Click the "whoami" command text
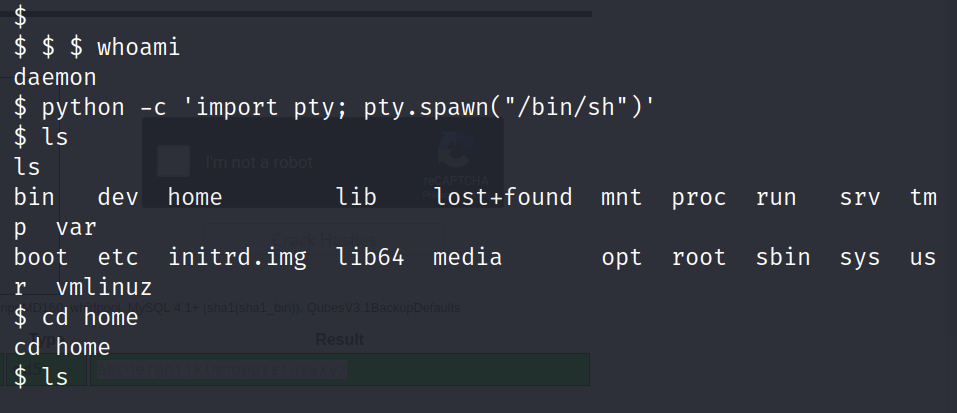 pos(139,47)
